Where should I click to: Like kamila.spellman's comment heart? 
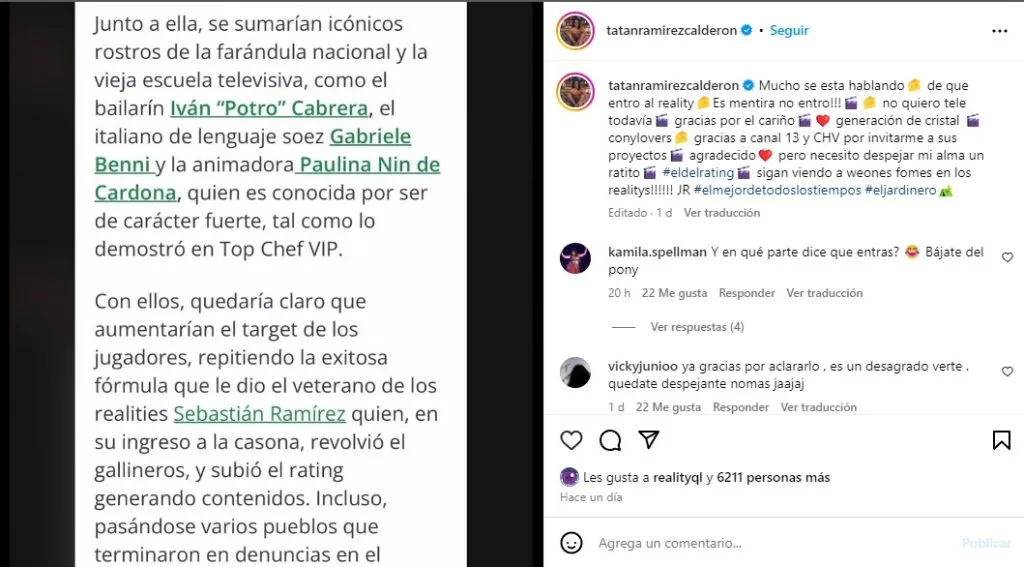[1007, 257]
